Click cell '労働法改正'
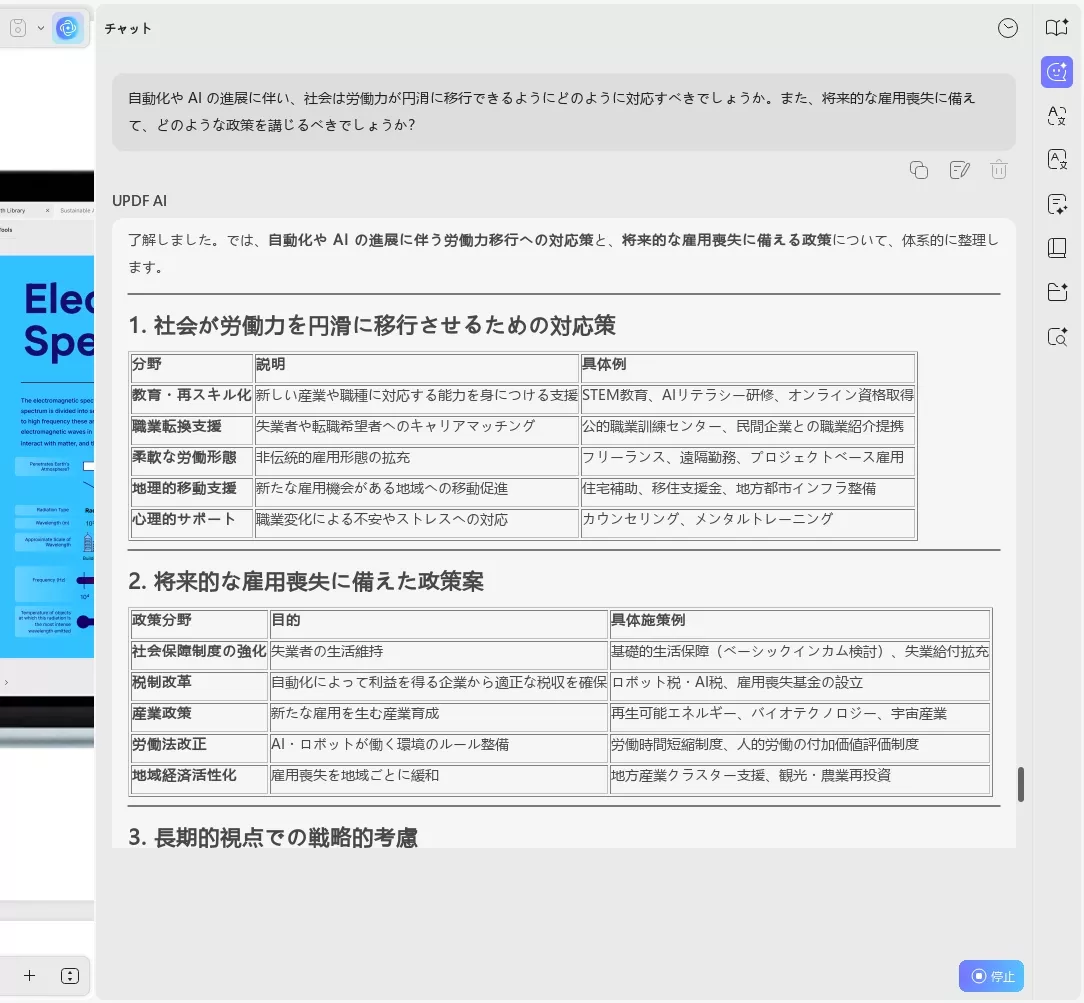 pos(199,747)
